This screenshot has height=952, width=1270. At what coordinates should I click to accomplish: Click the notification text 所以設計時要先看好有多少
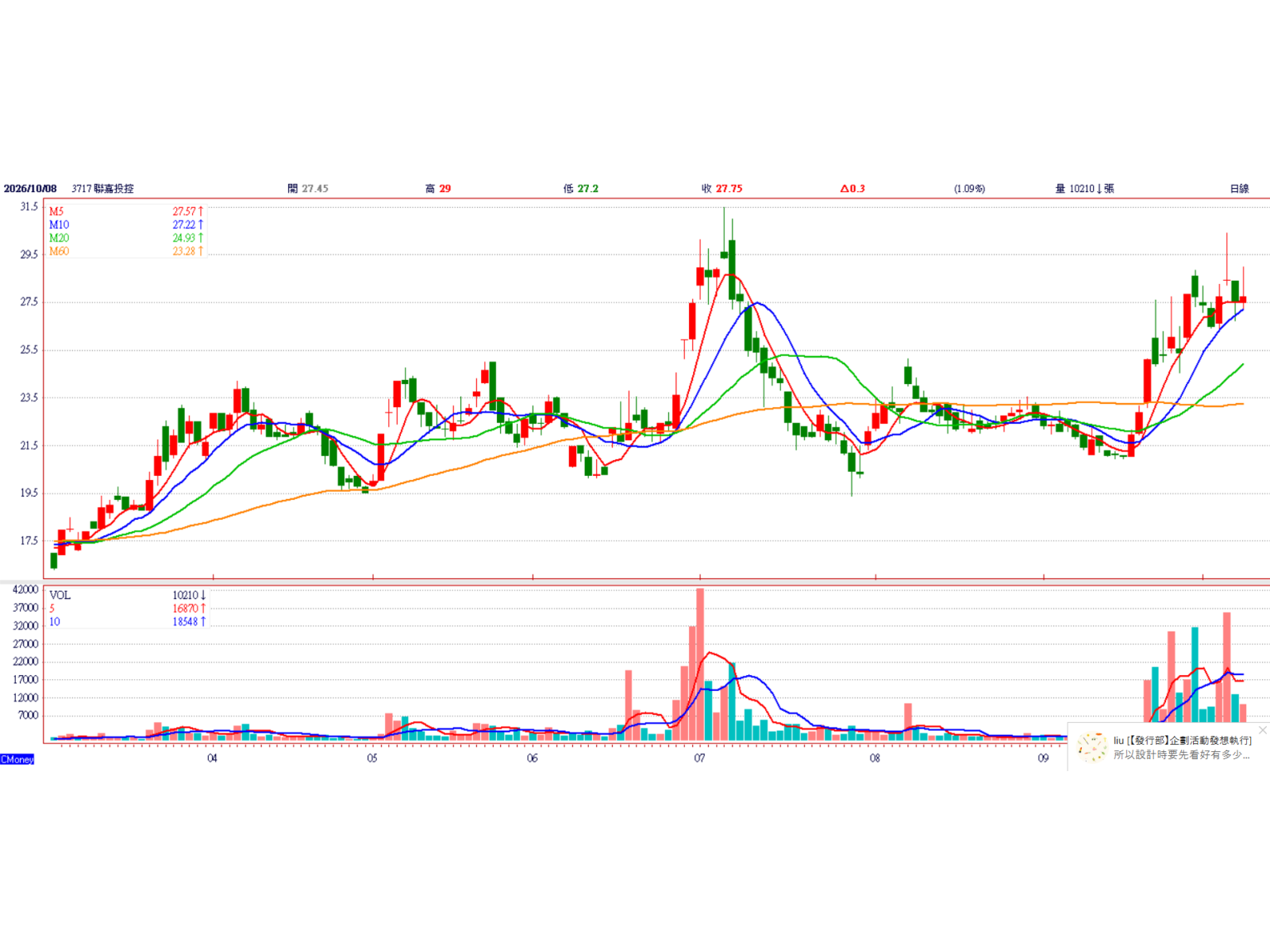click(x=1181, y=755)
